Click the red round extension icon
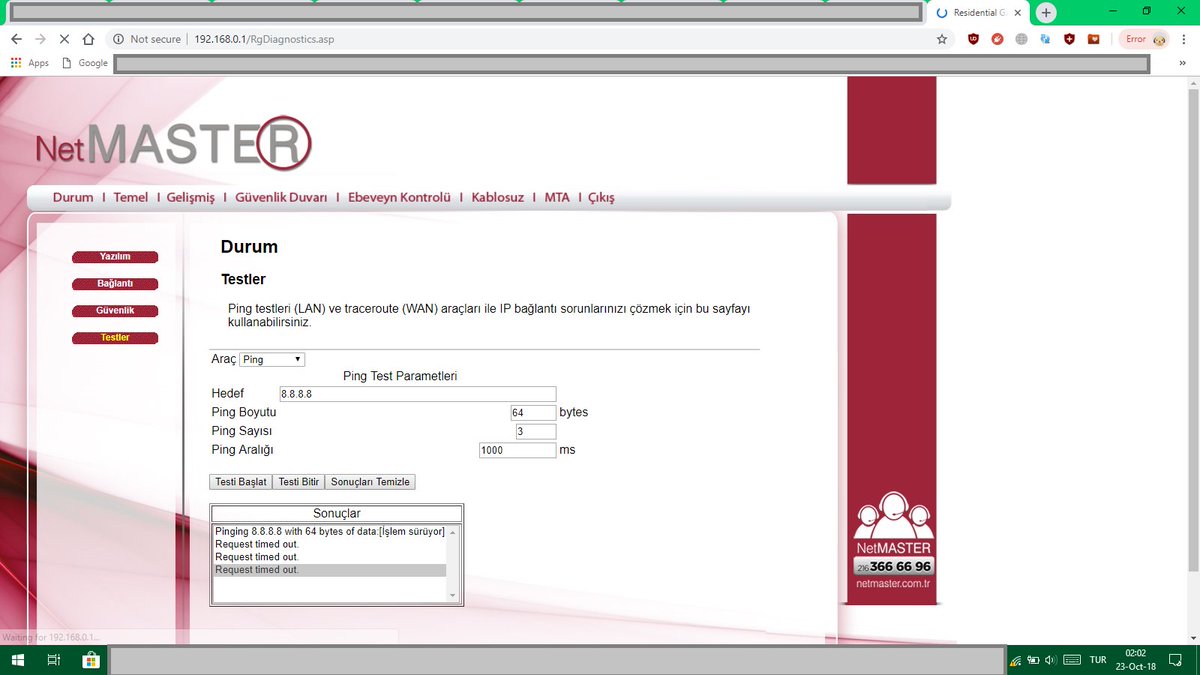This screenshot has width=1200, height=675. 997,39
